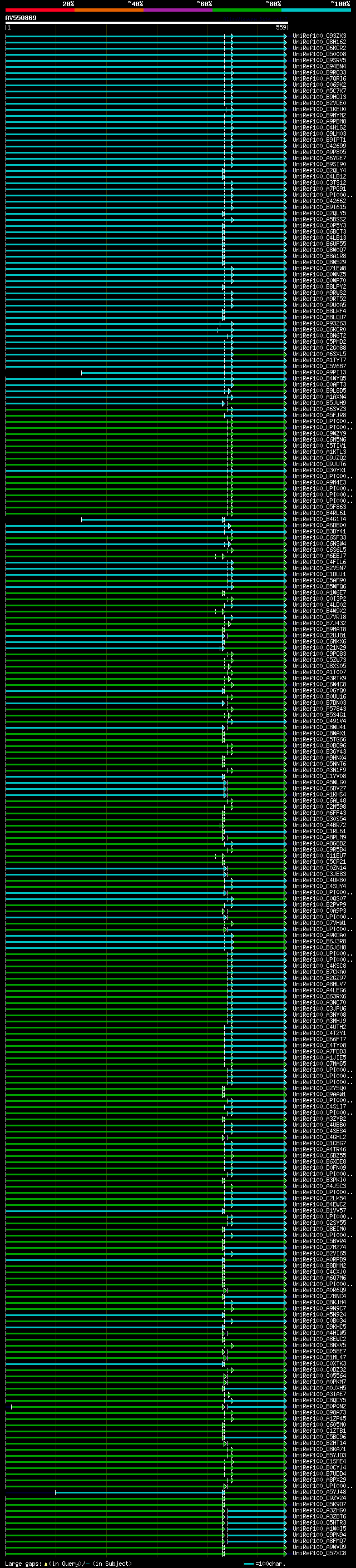Screen dimensions: 356x1568
Task: Select the UniRef100_A9PII3 label
Action: 319,373
